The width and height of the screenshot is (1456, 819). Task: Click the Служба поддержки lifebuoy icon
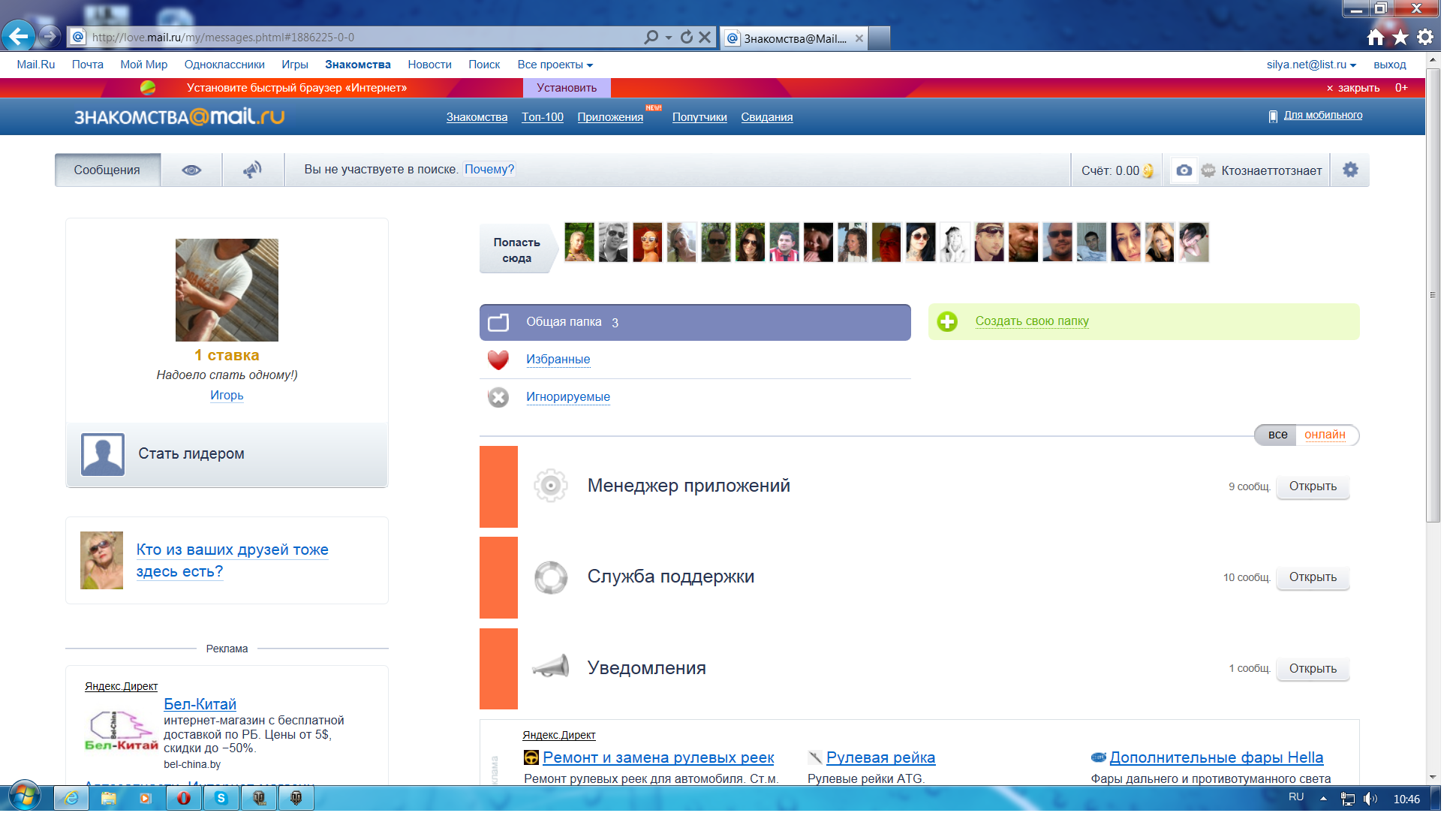pyautogui.click(x=551, y=577)
